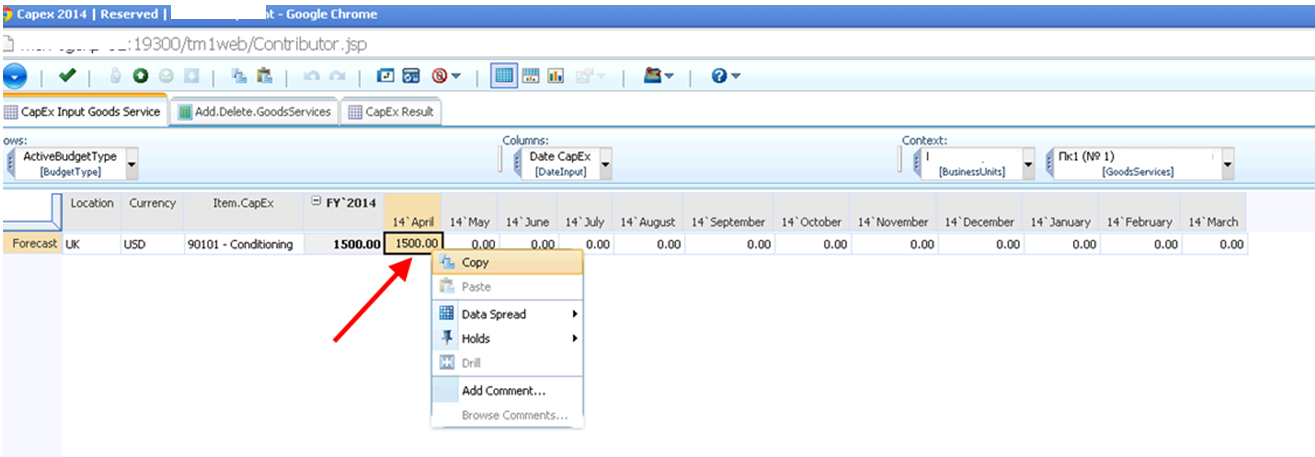The width and height of the screenshot is (1315, 457).
Task: Click the green checkmark Commit icon
Action: pyautogui.click(x=68, y=75)
